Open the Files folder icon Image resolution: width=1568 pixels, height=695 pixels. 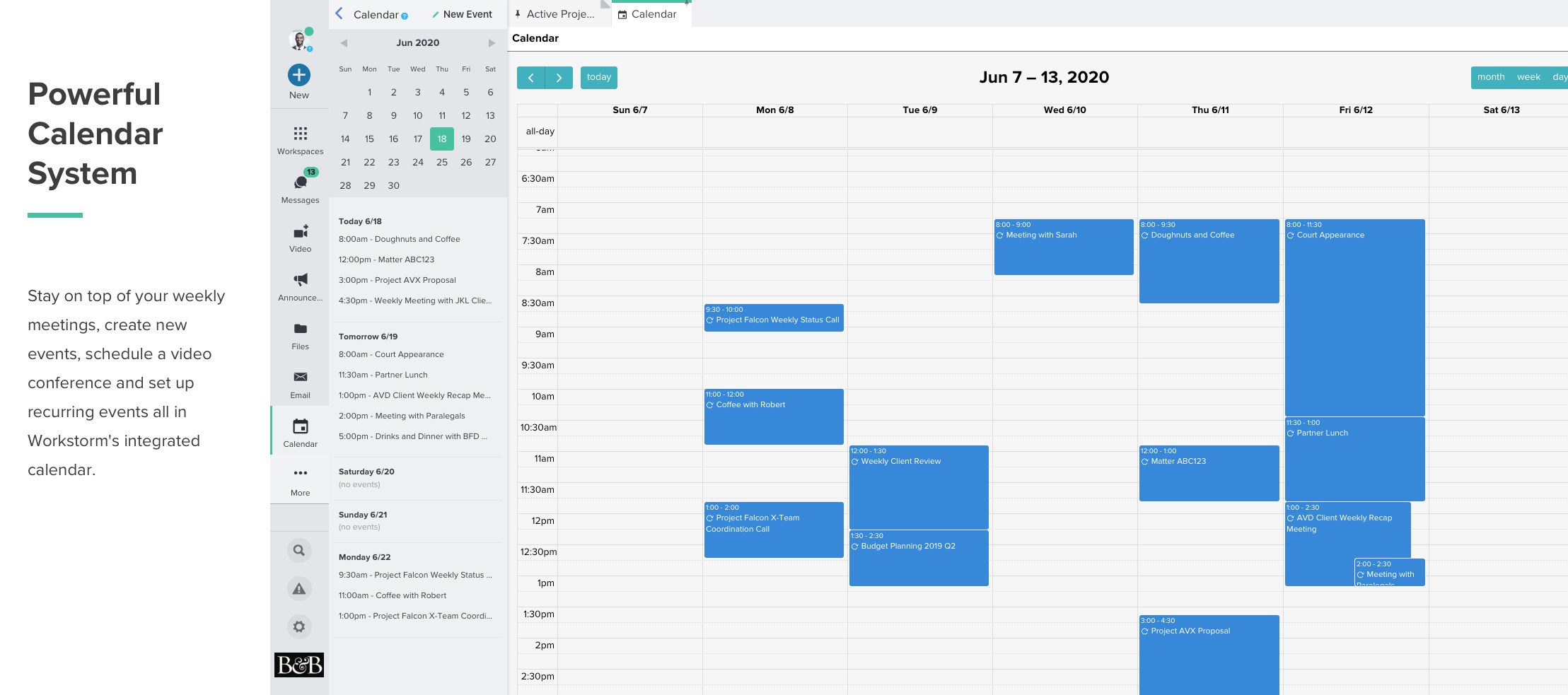point(300,329)
